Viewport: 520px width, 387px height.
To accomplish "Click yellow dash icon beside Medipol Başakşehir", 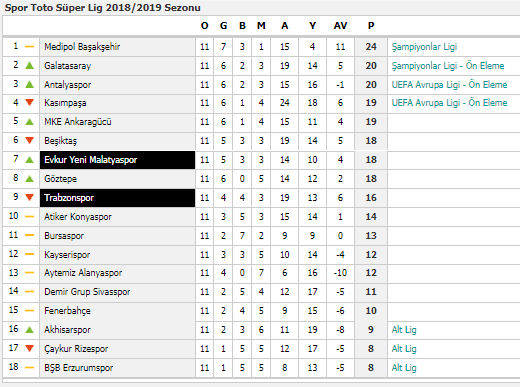I will point(30,47).
